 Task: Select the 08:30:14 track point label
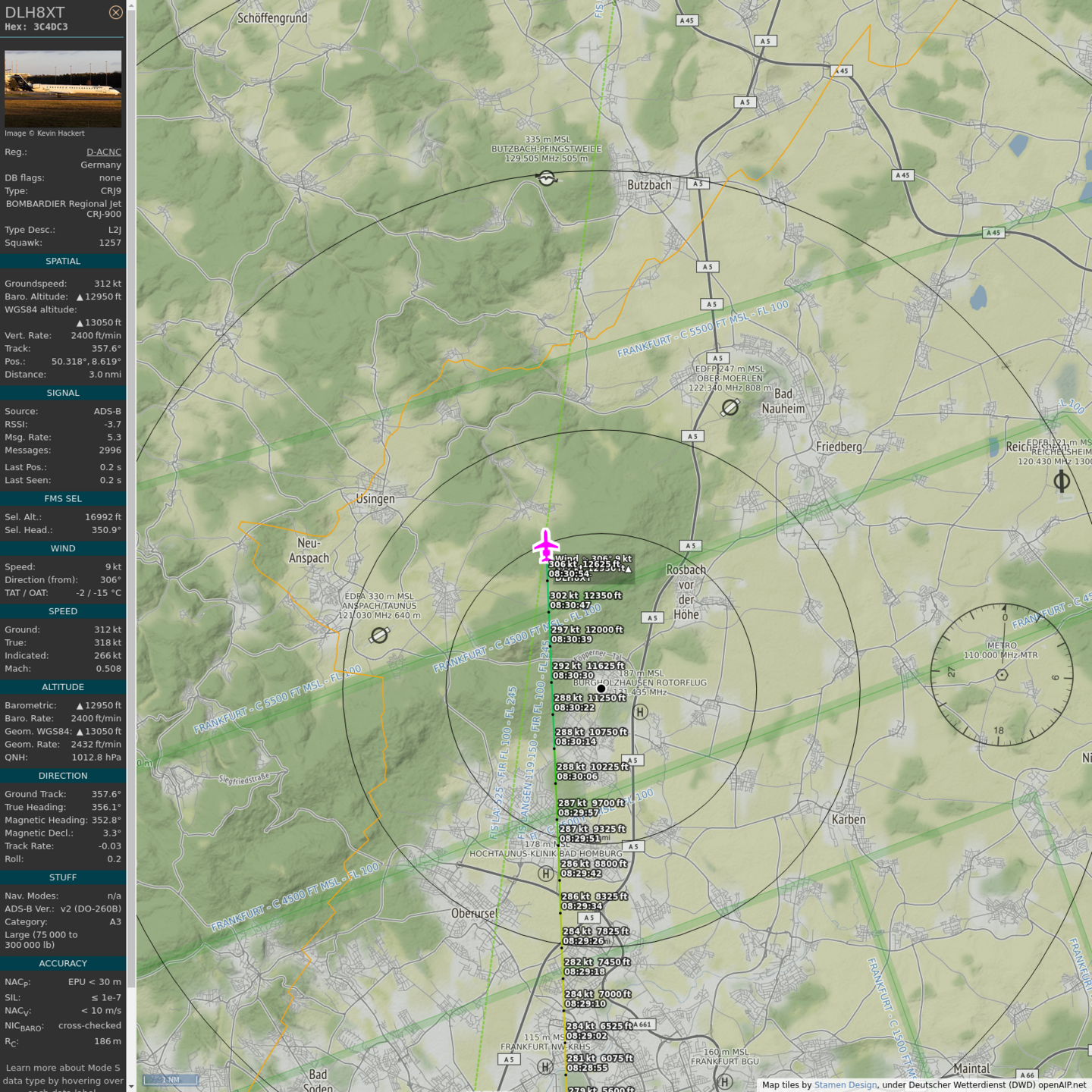[576, 742]
